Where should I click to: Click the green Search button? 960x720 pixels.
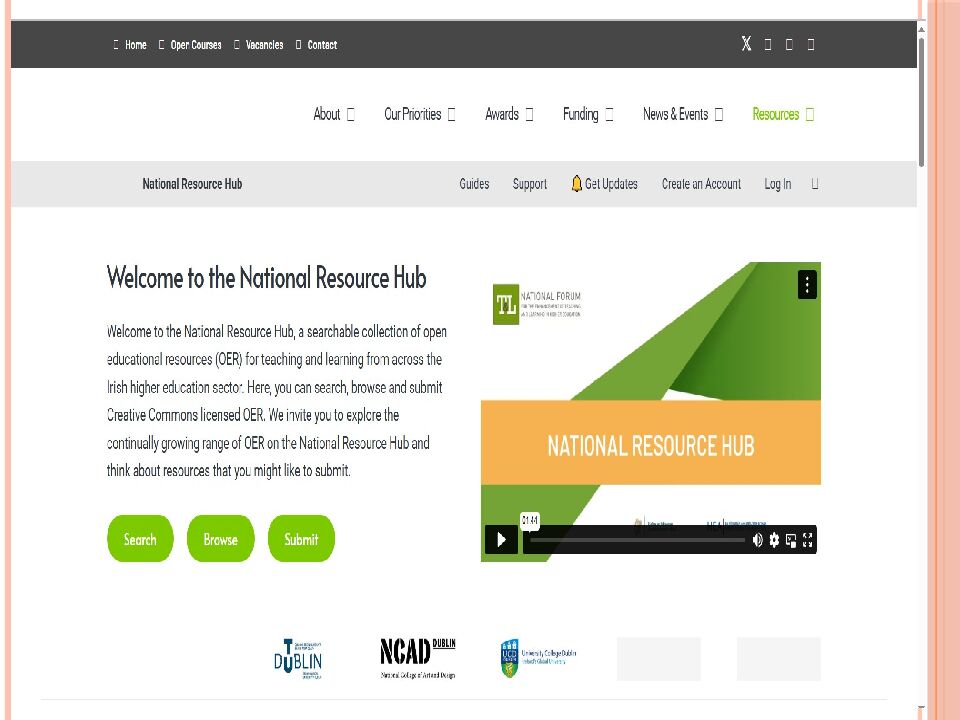click(140, 539)
